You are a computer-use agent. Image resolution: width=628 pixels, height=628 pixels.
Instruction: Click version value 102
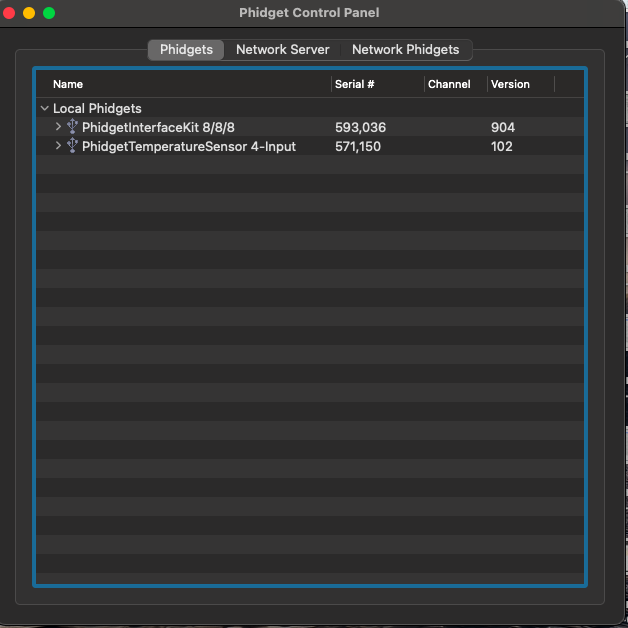click(x=501, y=147)
